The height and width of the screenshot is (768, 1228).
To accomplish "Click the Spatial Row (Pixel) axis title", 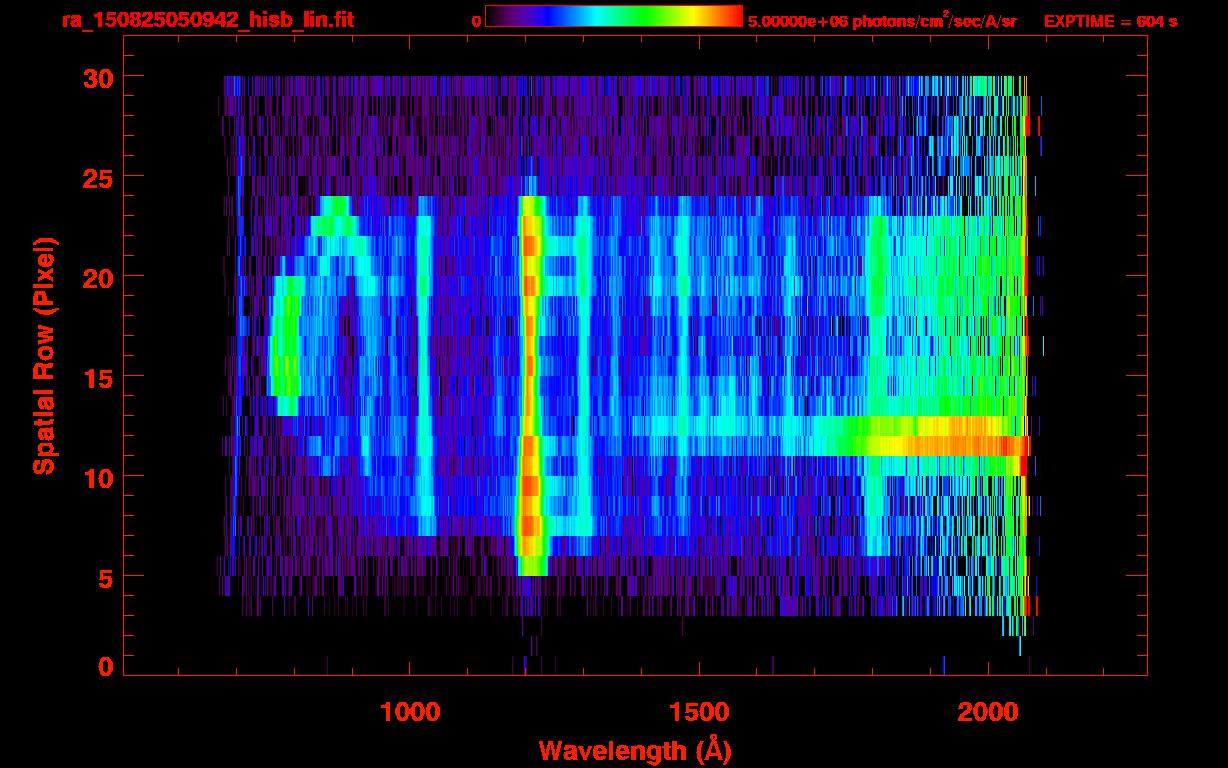I will click(44, 356).
